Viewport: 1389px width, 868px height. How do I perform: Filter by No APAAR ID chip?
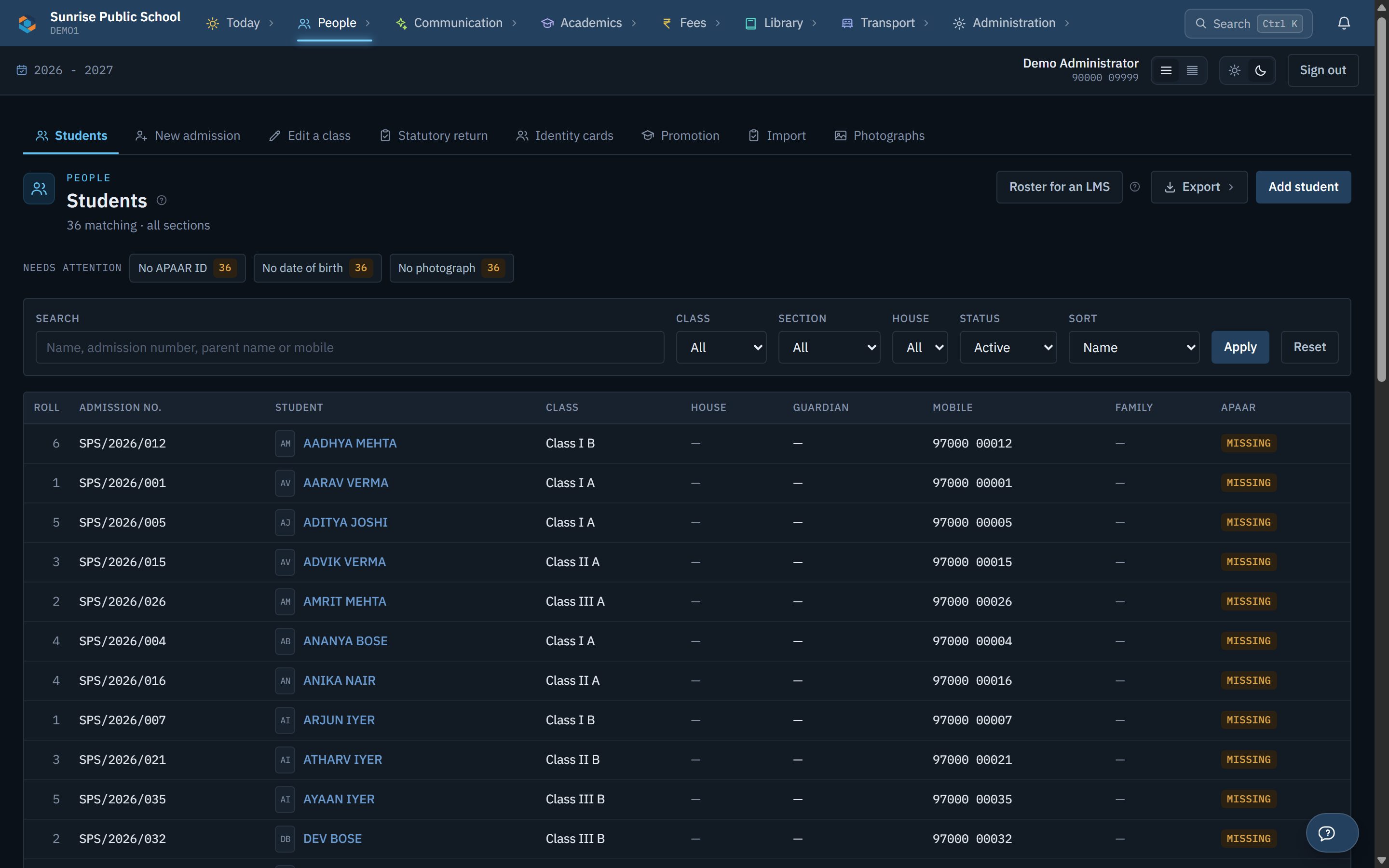pos(187,268)
